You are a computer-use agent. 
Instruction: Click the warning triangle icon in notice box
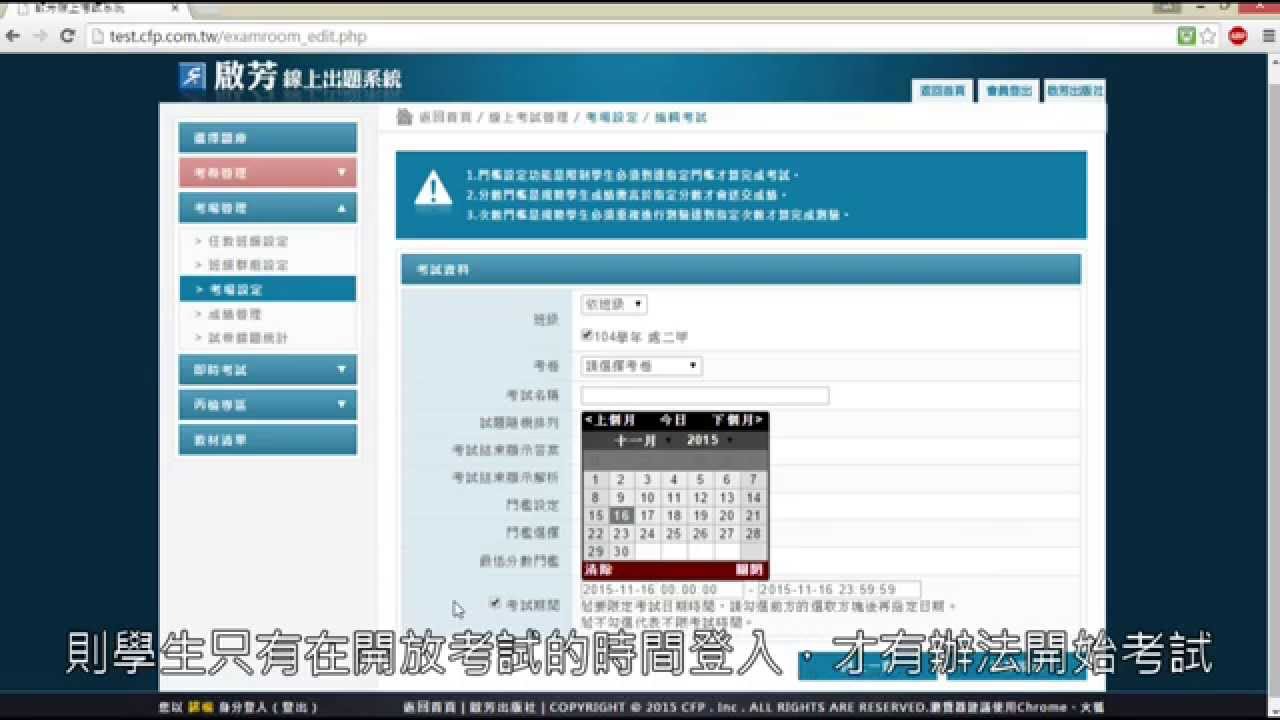coord(433,187)
